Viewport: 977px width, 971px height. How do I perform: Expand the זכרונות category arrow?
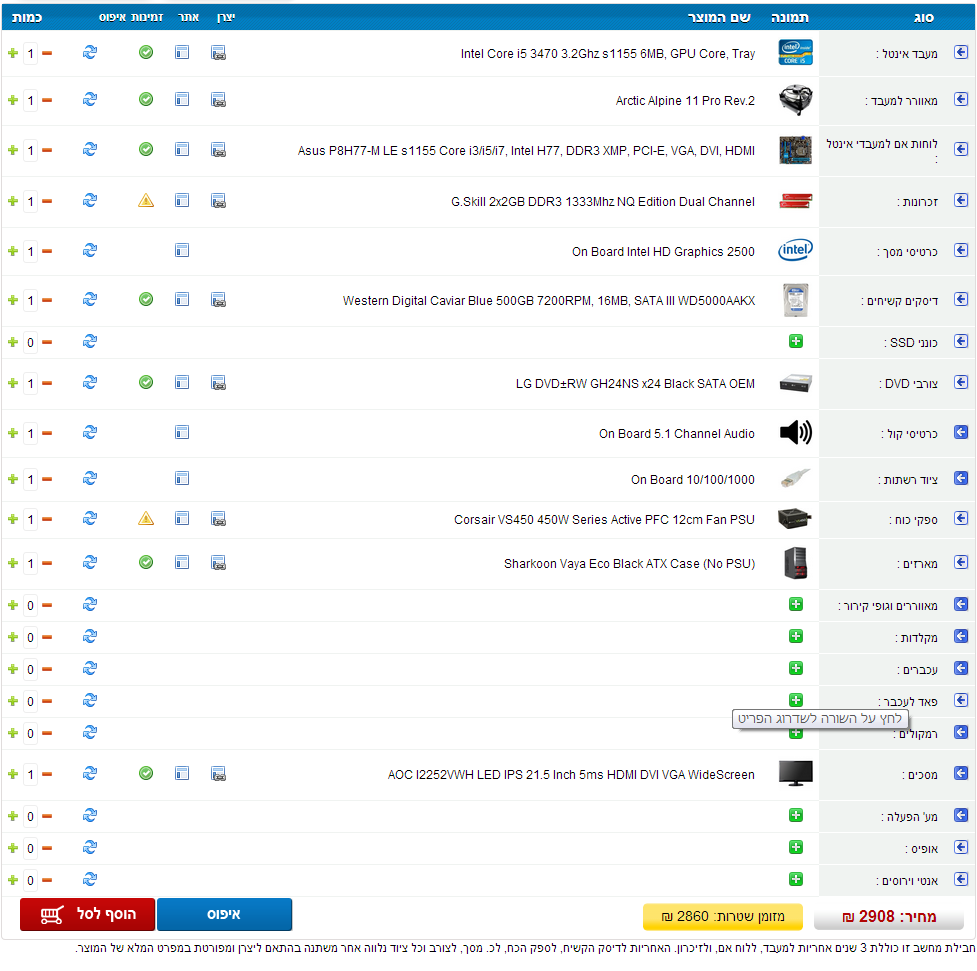tap(961, 201)
